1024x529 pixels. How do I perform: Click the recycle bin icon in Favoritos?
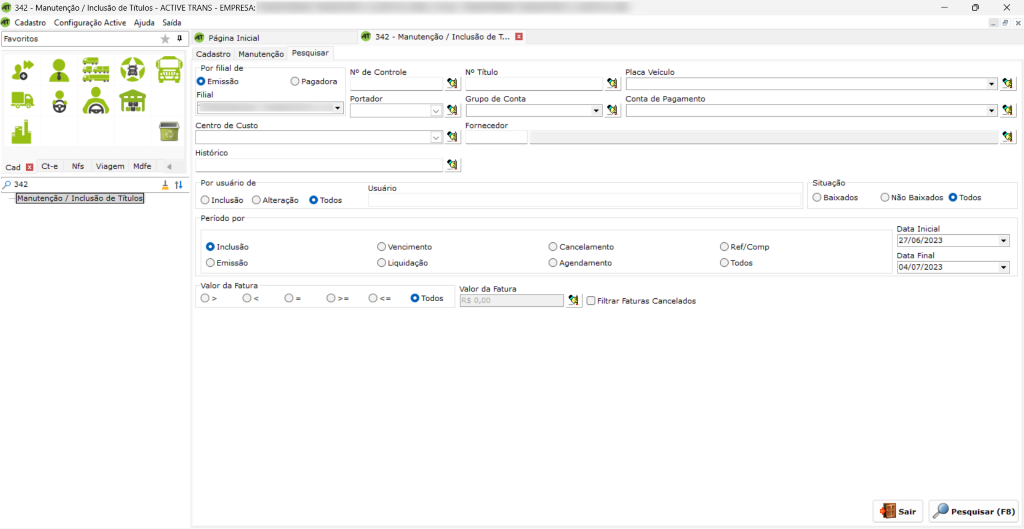click(169, 132)
